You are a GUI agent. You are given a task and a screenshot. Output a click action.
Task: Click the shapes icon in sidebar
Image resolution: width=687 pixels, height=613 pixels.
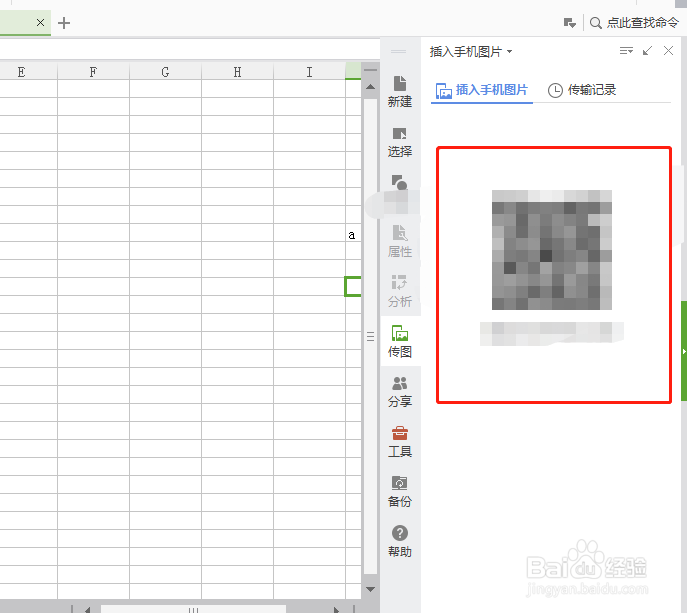(x=400, y=182)
